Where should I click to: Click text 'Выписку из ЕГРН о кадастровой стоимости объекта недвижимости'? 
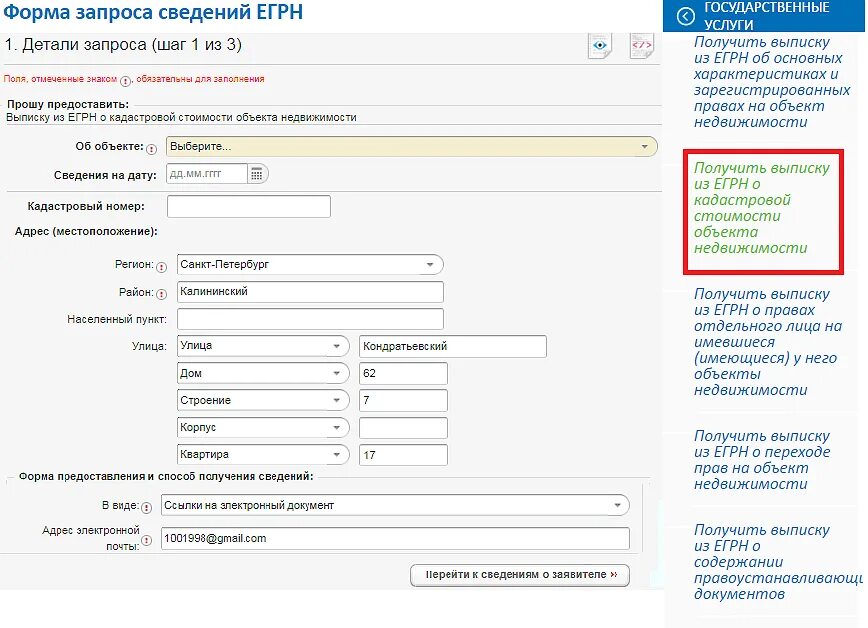(181, 117)
